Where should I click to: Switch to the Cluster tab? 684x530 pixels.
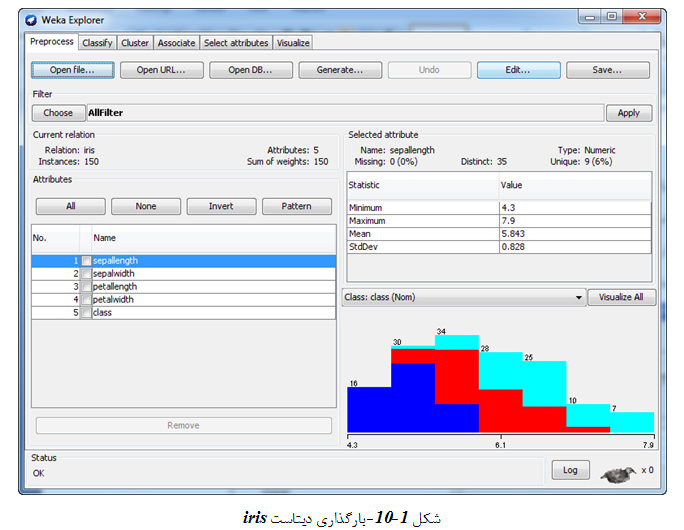tap(135, 43)
